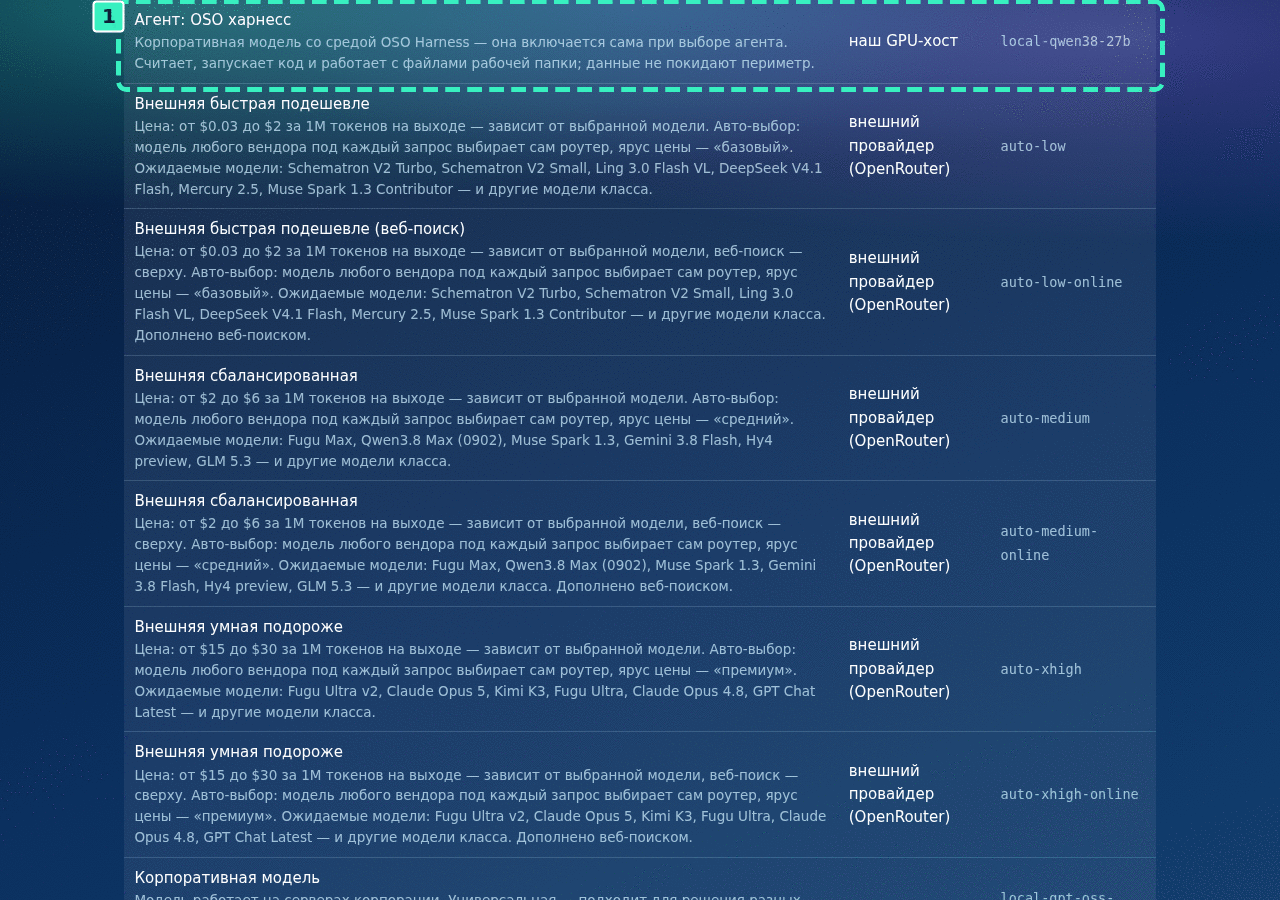
Task: Select "Внешняя умная подороже" title in the auto-xhigh-online row
Action: click(239, 752)
